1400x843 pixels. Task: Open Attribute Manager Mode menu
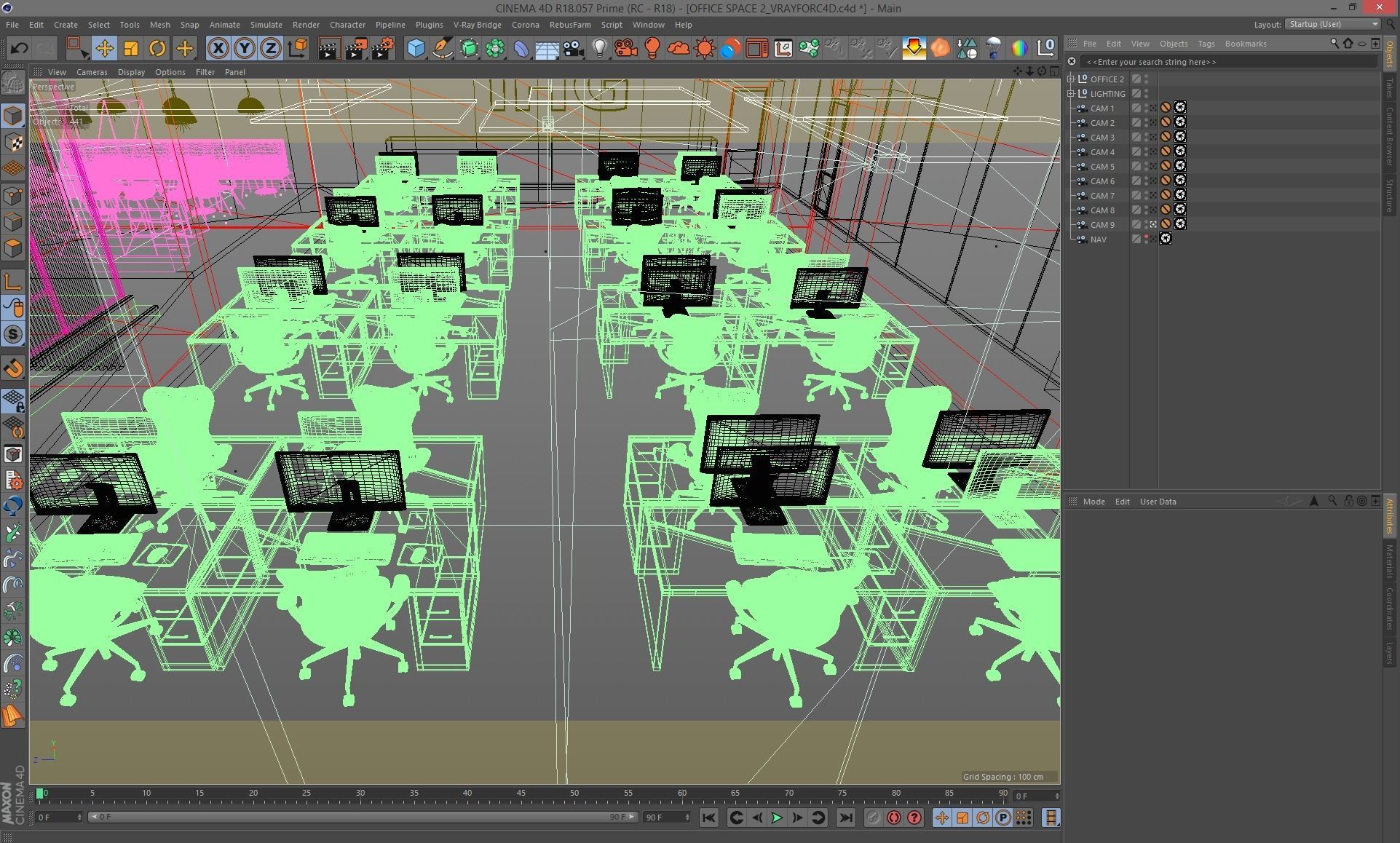point(1093,502)
